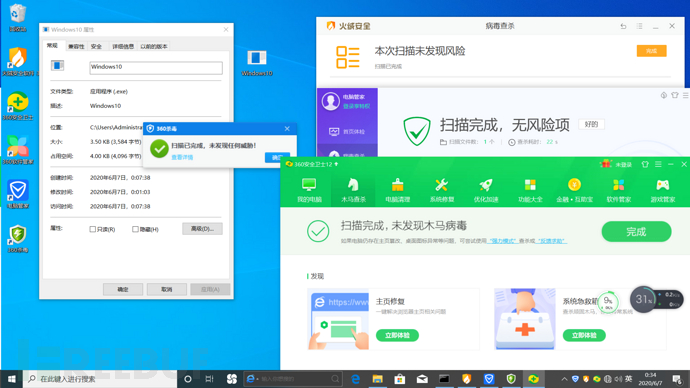This screenshot has height=388, width=690.
Task: Select 首页体检 in 电脑管家 sidebar
Action: (347, 132)
